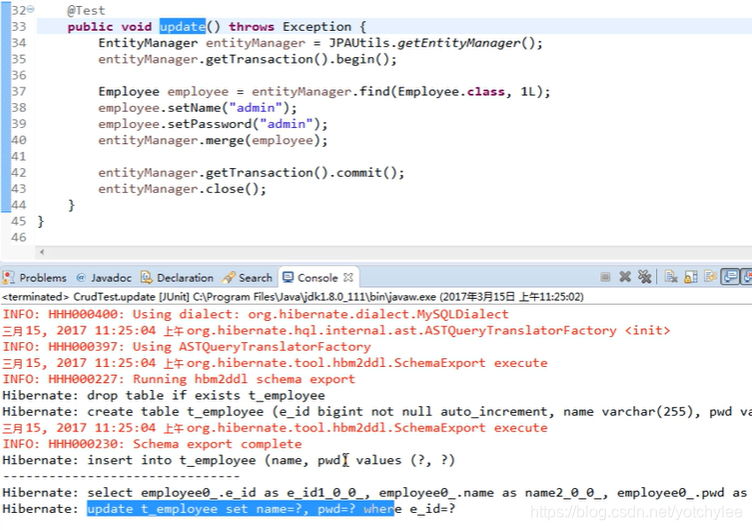This screenshot has width=752, height=530.
Task: Collapse the method fold marker beside @Test
Action: [31, 10]
